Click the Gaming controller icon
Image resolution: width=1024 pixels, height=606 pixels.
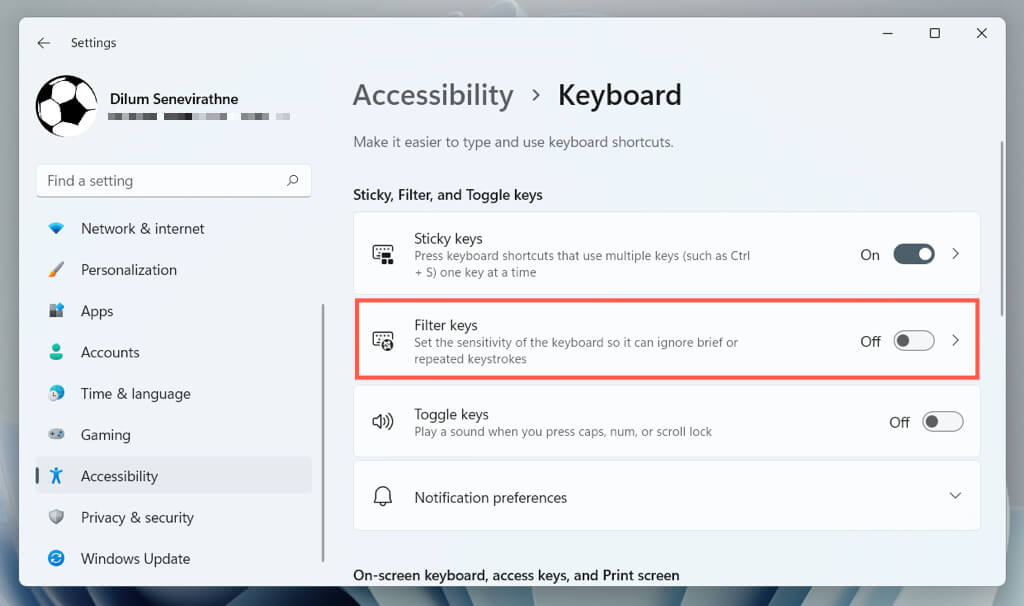point(57,435)
